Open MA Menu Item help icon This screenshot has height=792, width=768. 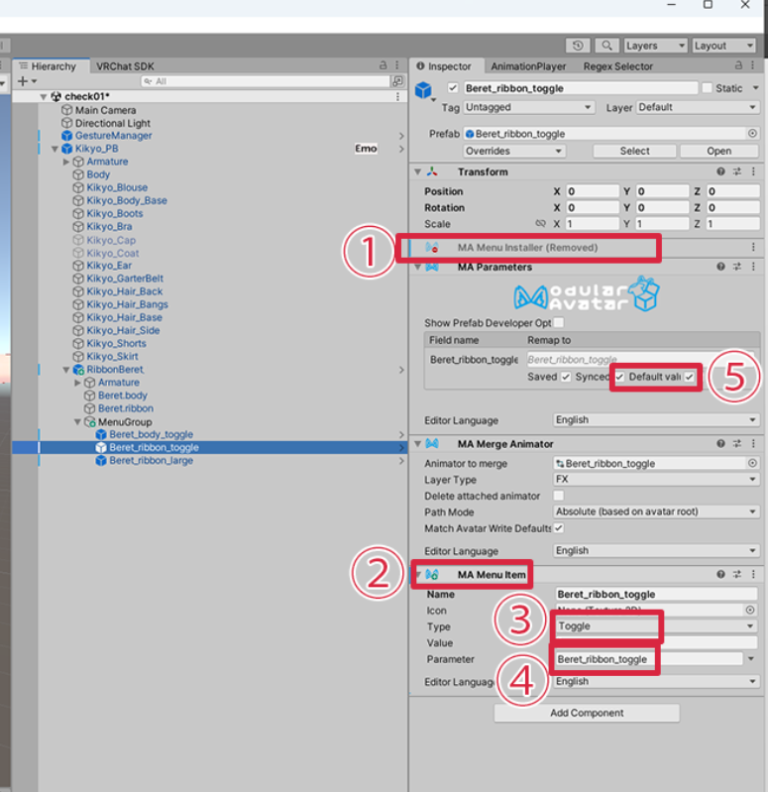pos(721,574)
